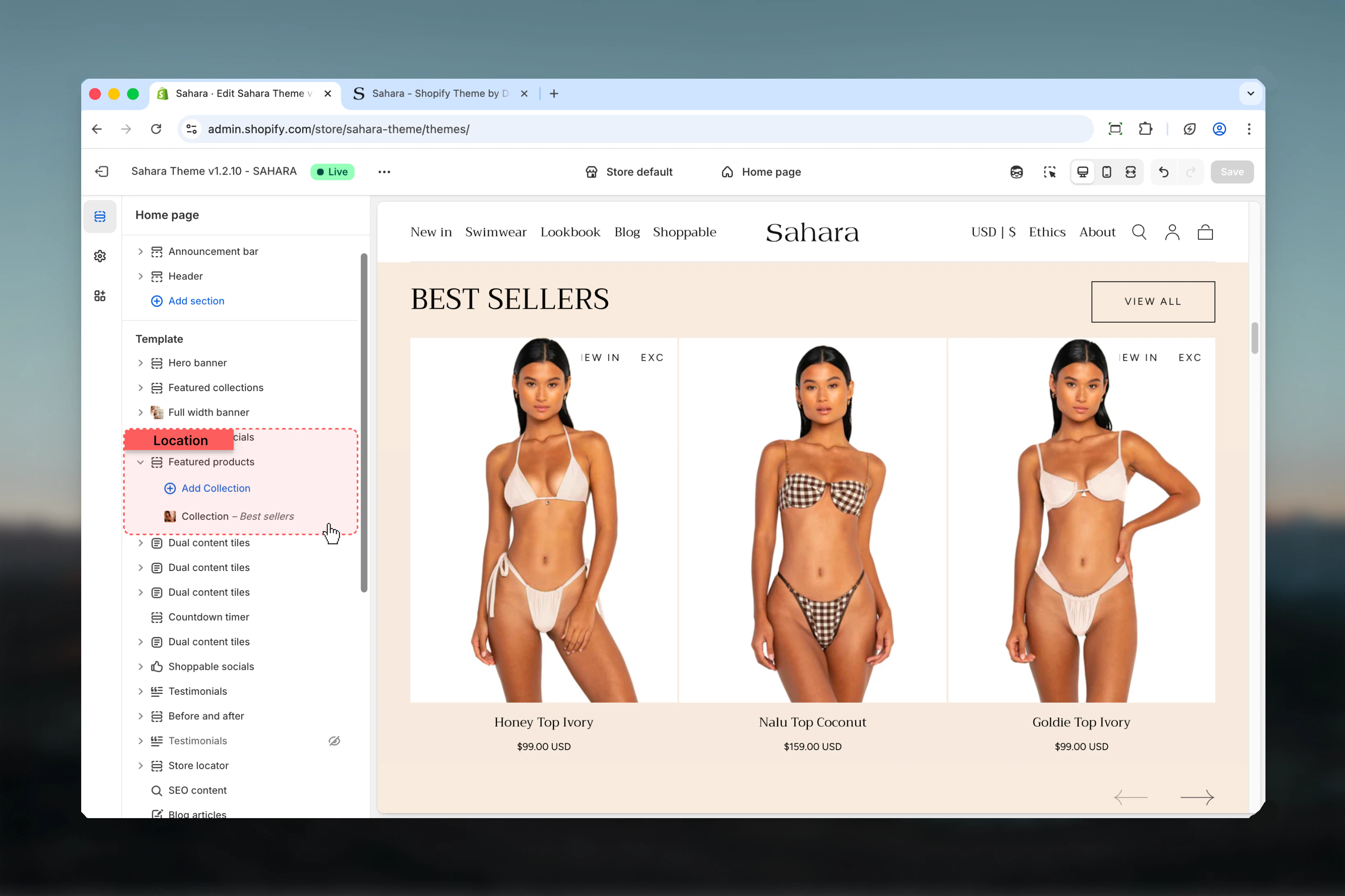Click the search magnifier in store header

(x=1139, y=232)
